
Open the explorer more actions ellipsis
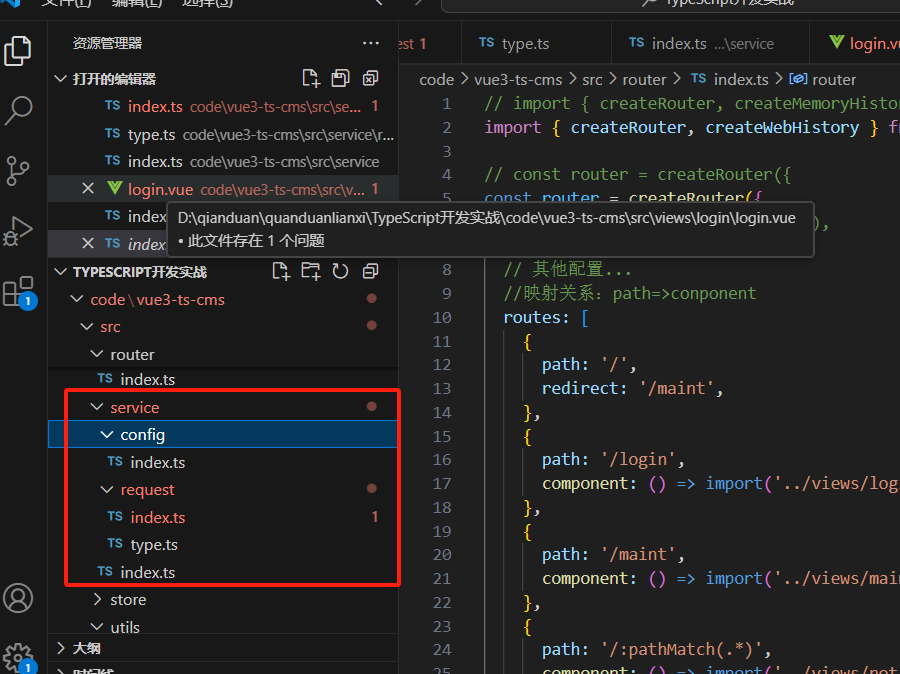[x=371, y=43]
